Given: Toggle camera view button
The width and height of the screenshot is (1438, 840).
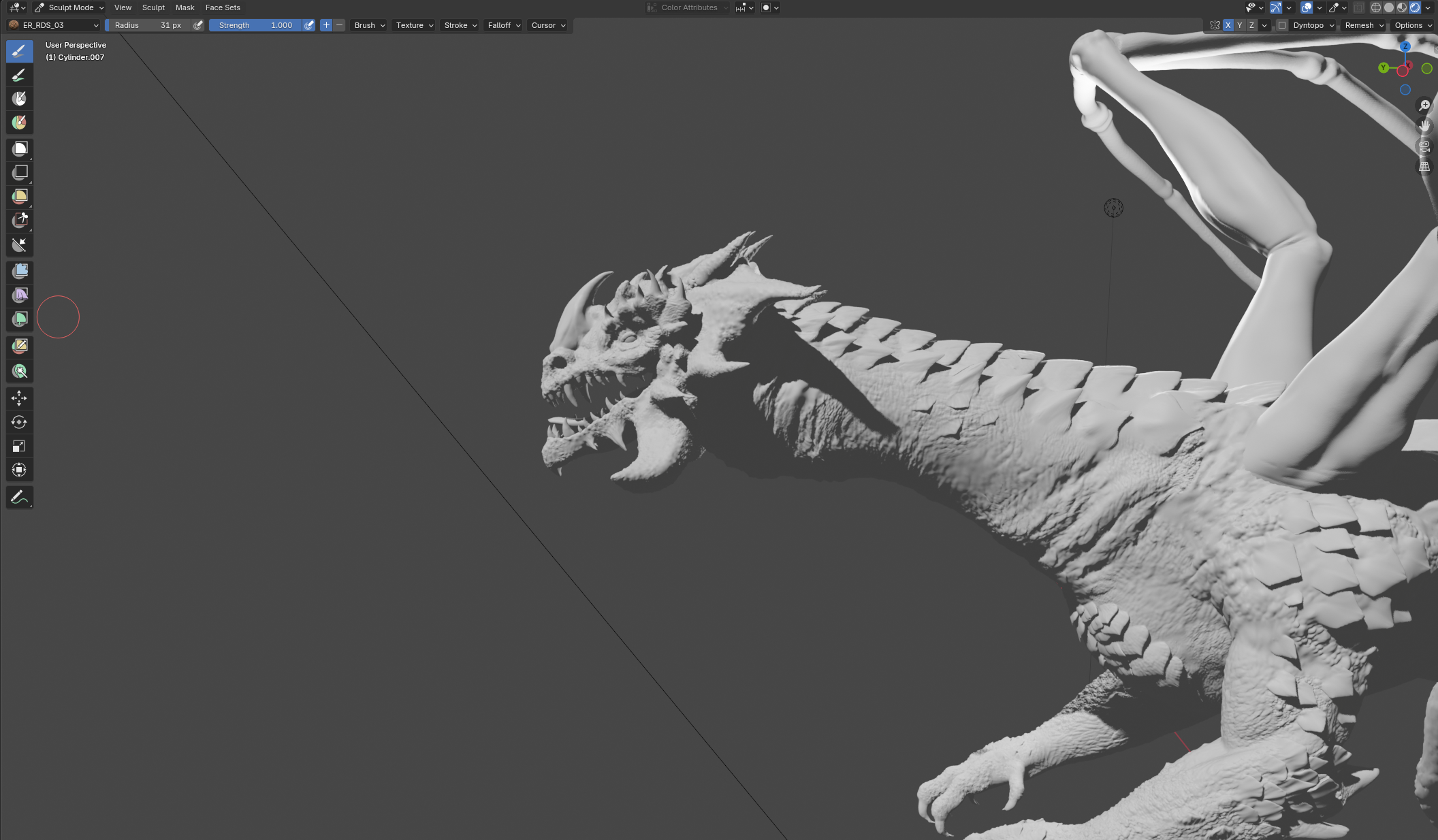Looking at the screenshot, I should pyautogui.click(x=1424, y=146).
